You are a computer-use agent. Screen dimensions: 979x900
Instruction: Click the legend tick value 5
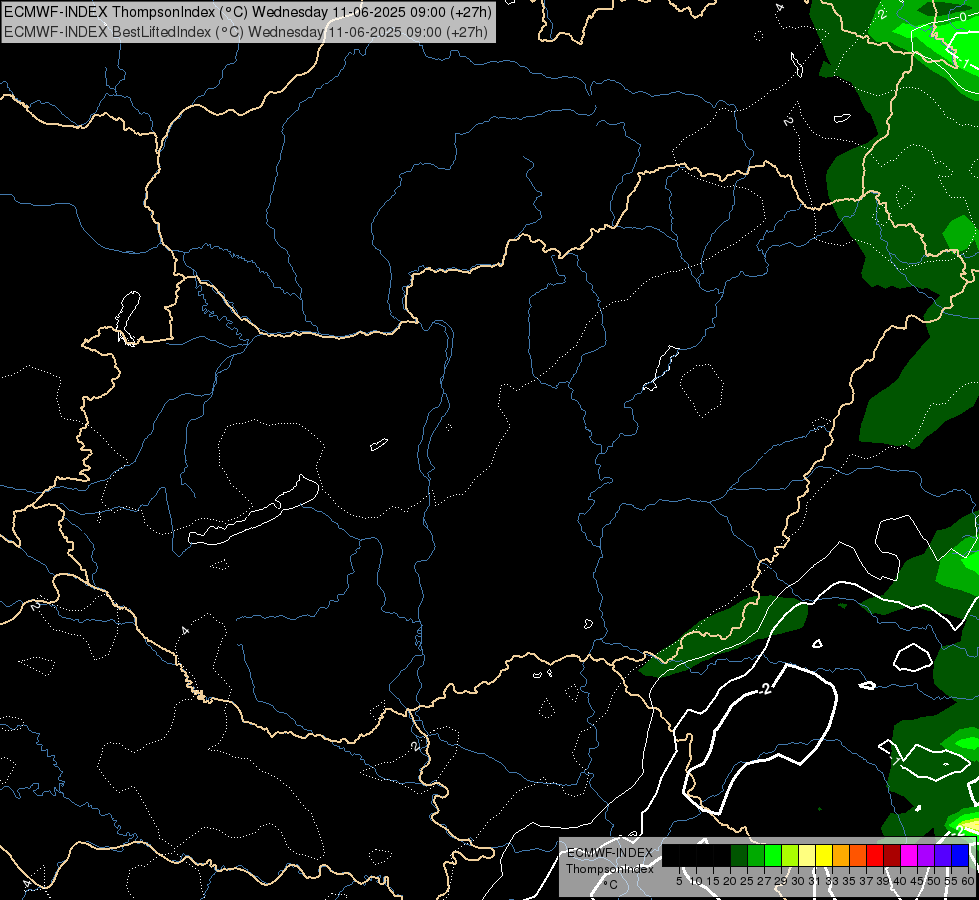[x=679, y=881]
